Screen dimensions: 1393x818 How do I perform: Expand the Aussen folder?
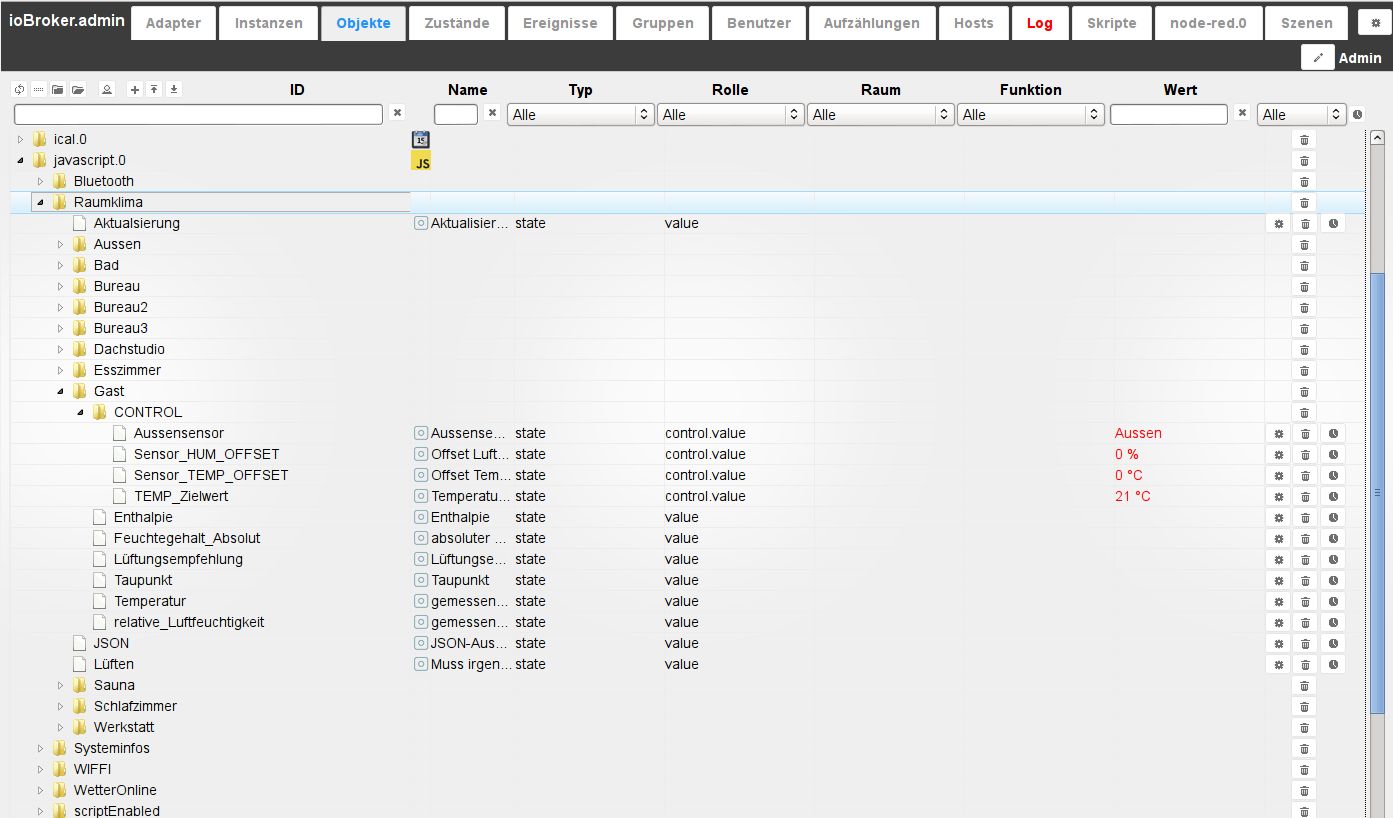(x=60, y=244)
